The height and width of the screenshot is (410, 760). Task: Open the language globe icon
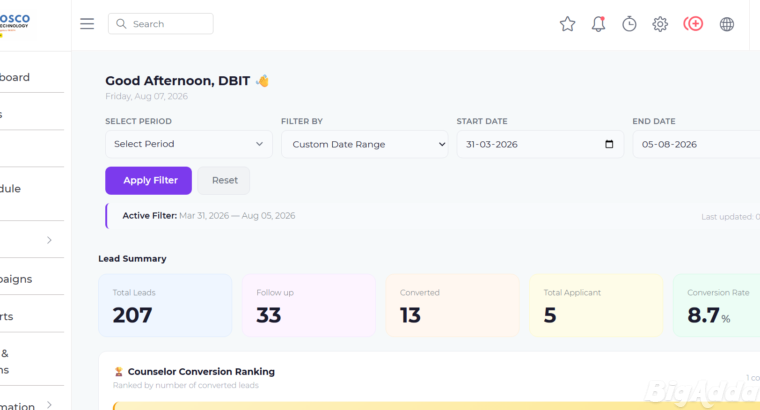coord(727,24)
